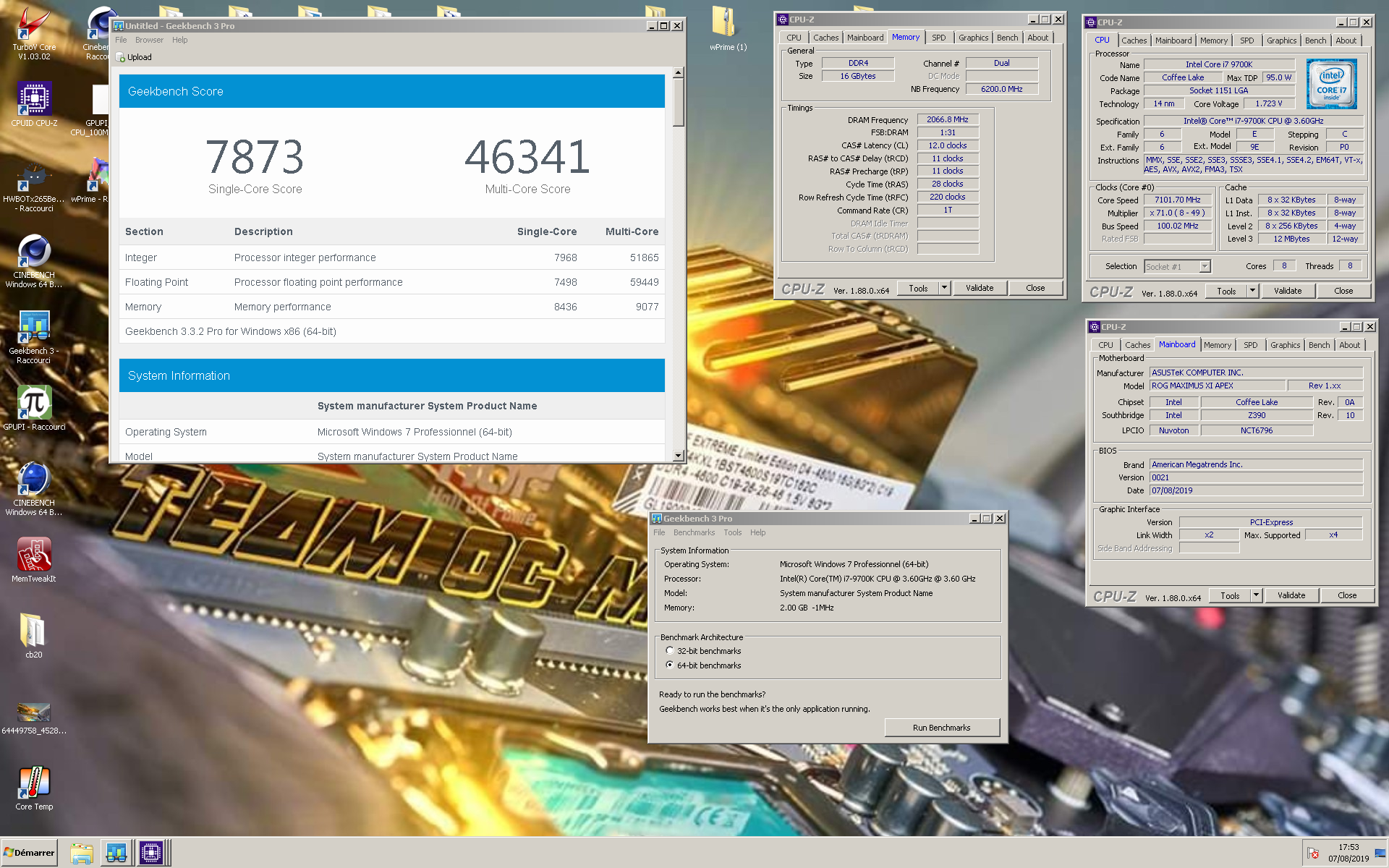Click the BIOS Version 0021 field
Image resolution: width=1389 pixels, height=868 pixels.
1256,477
